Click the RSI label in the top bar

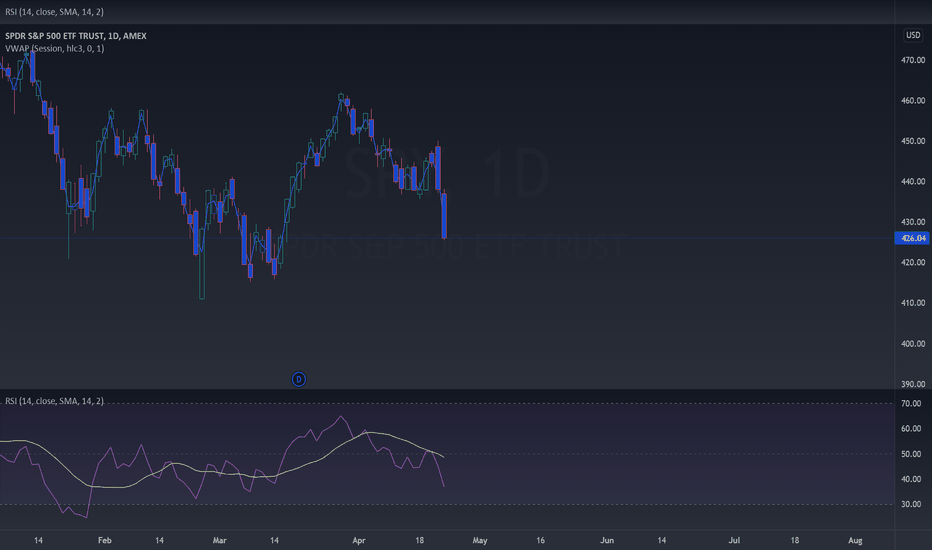click(x=54, y=11)
